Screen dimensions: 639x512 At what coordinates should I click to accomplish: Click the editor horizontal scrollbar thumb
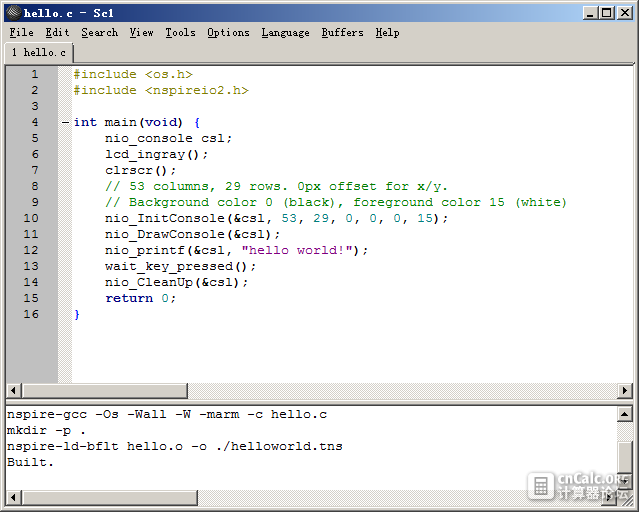[105, 391]
